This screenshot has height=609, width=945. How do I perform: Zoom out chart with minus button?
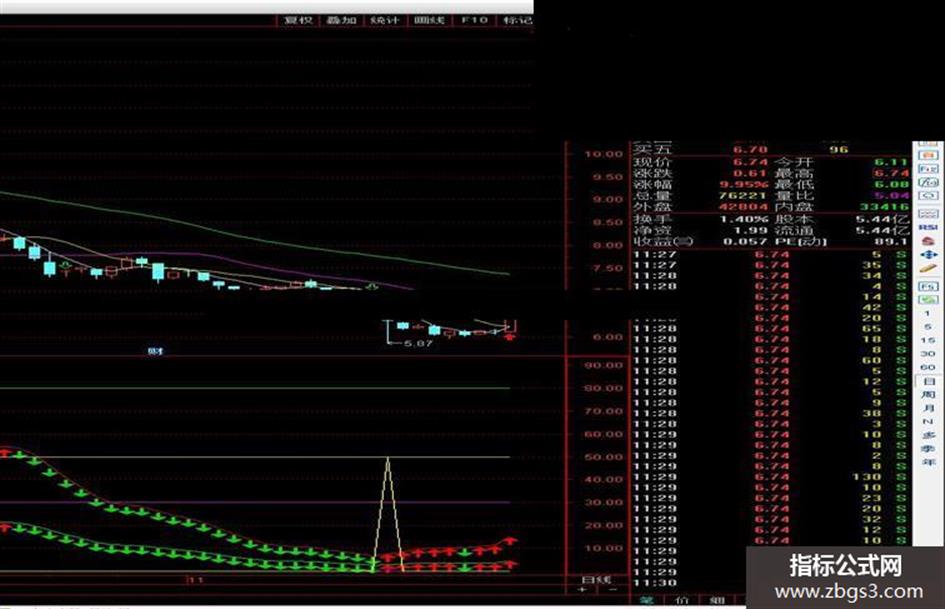point(614,589)
